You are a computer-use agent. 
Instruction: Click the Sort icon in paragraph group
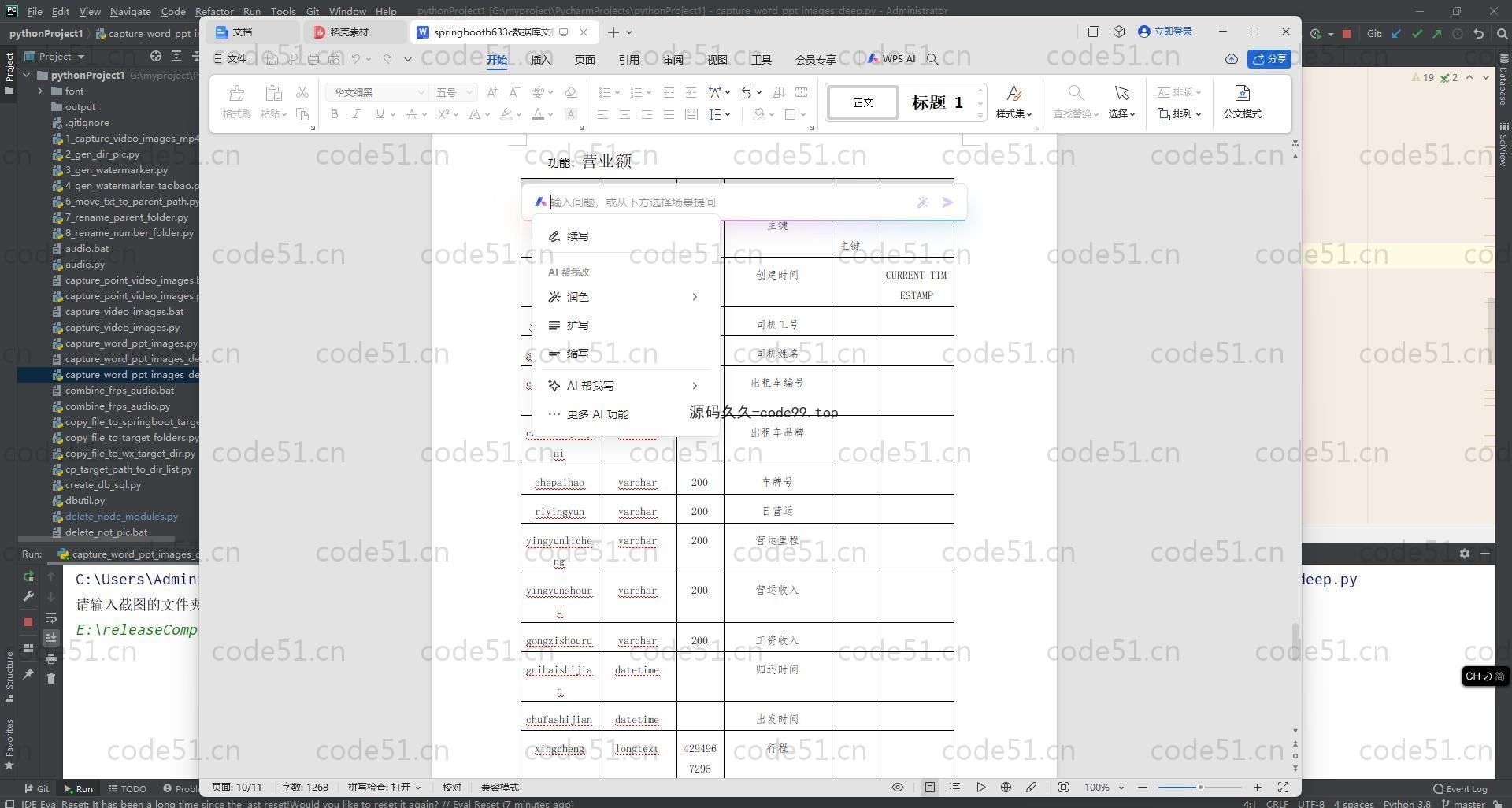point(779,92)
